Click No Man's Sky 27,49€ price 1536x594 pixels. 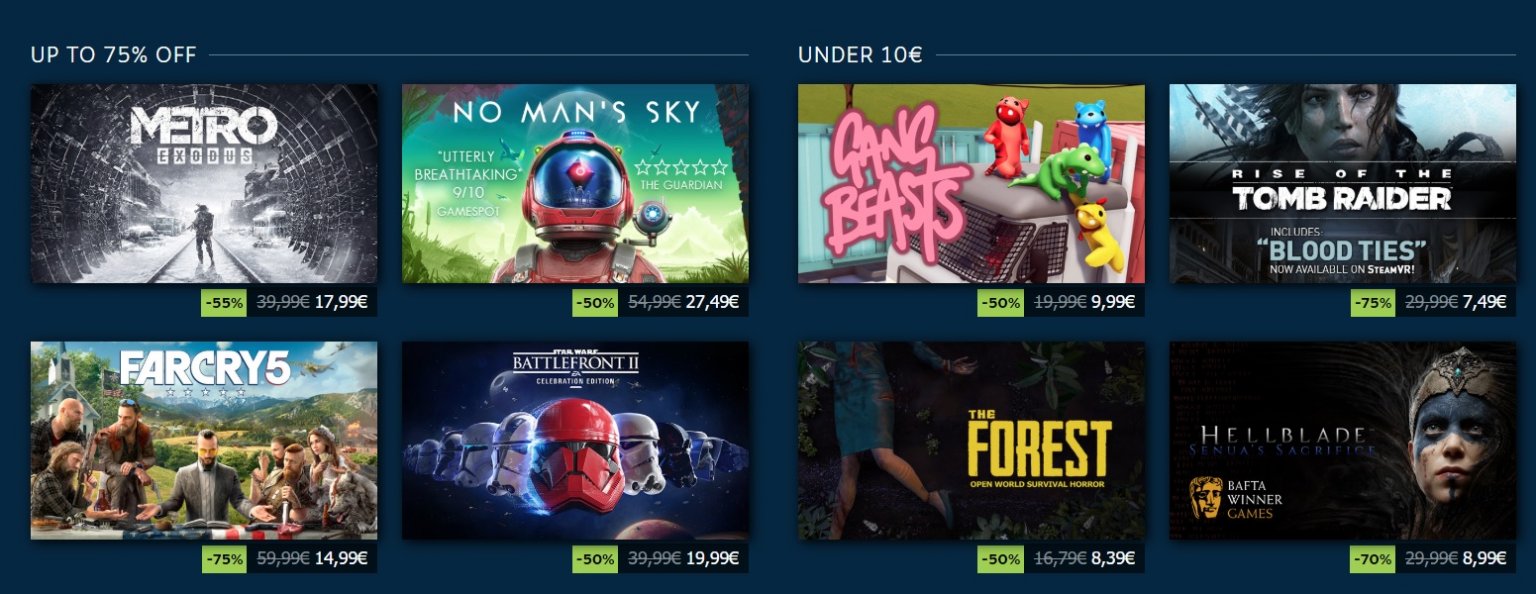coord(712,302)
